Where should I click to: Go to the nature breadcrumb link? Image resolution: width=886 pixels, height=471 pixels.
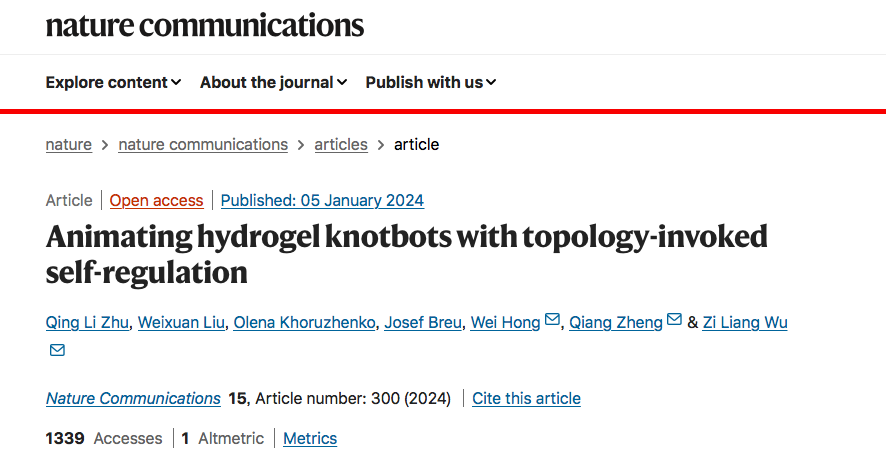click(68, 145)
